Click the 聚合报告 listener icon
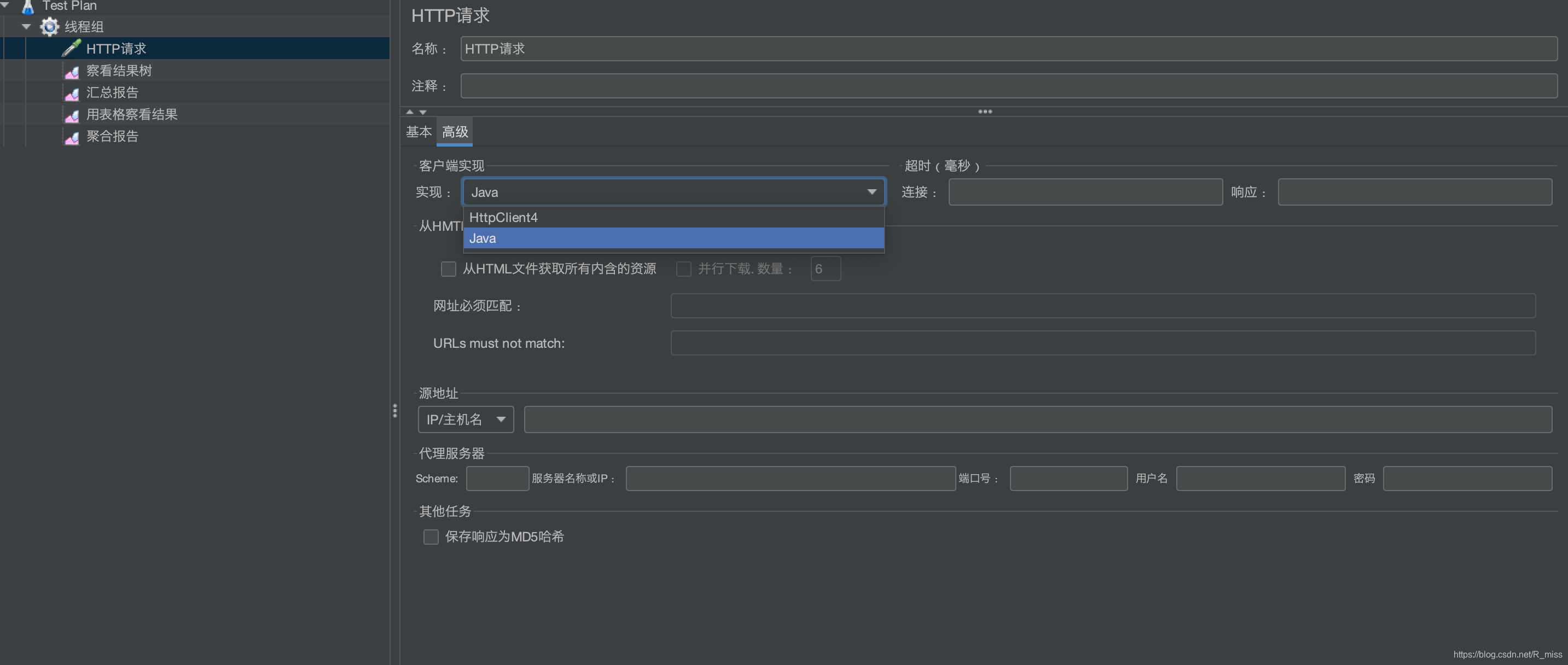This screenshot has height=665, width=1568. 72,137
